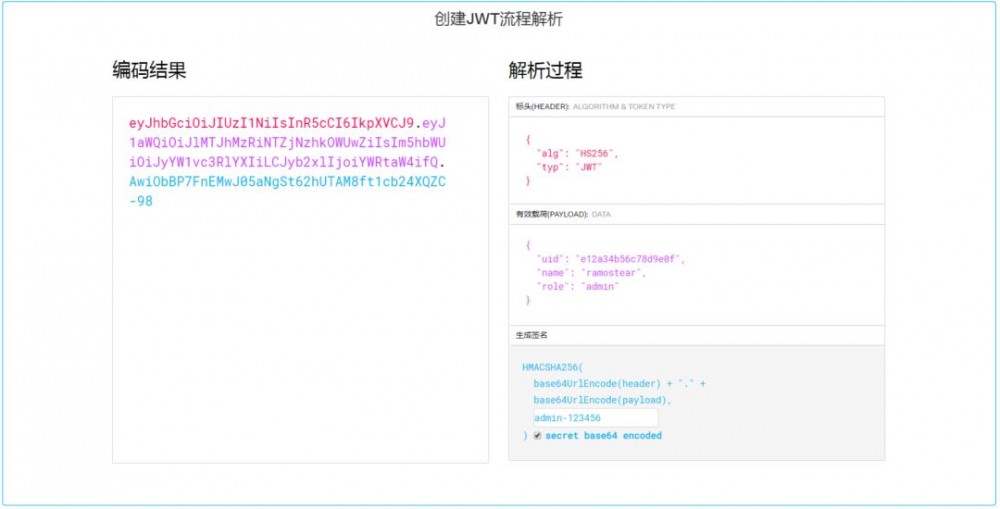The image size is (1000, 509).
Task: Click the PAYLOAD: DATA section label
Action: click(x=563, y=214)
